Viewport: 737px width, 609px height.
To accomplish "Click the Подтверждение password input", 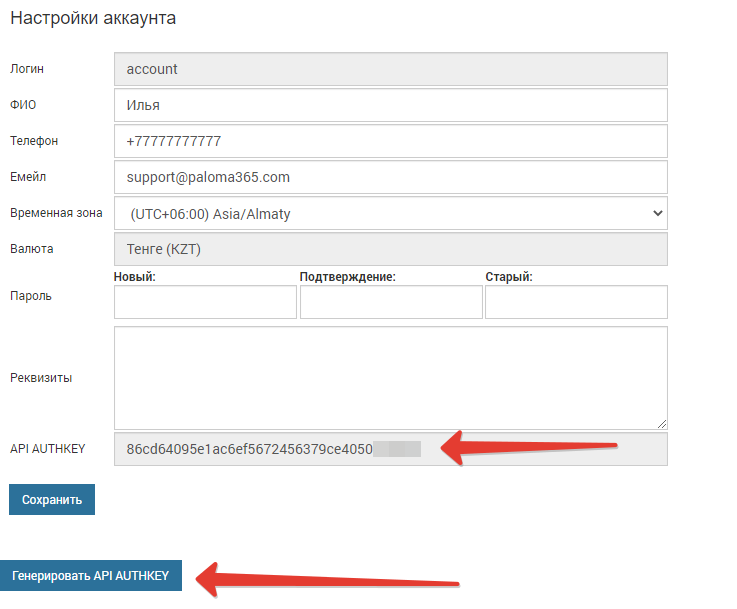I will (x=391, y=302).
